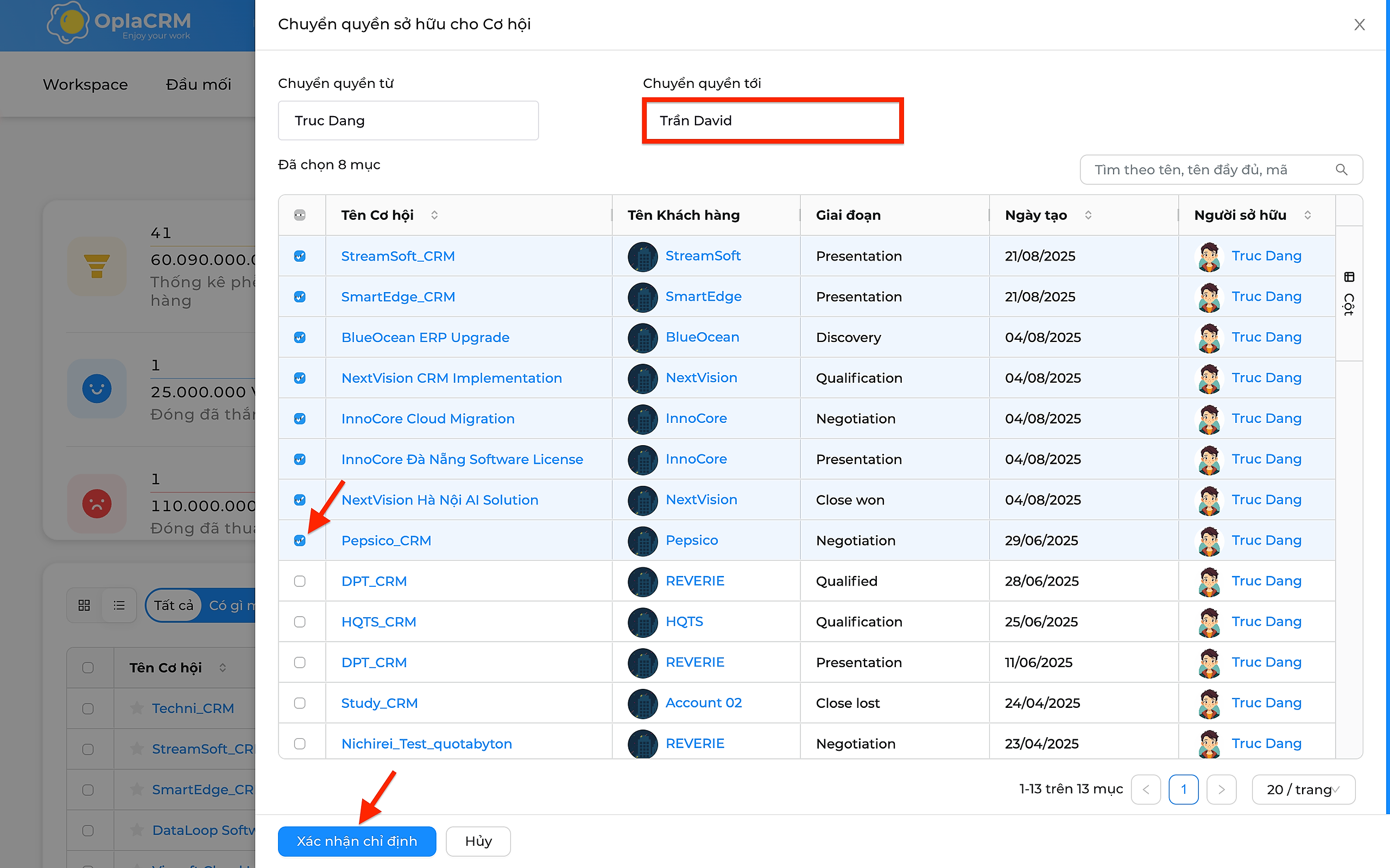Click the OplaCRM logo
The height and width of the screenshot is (868, 1390).
pos(119,23)
